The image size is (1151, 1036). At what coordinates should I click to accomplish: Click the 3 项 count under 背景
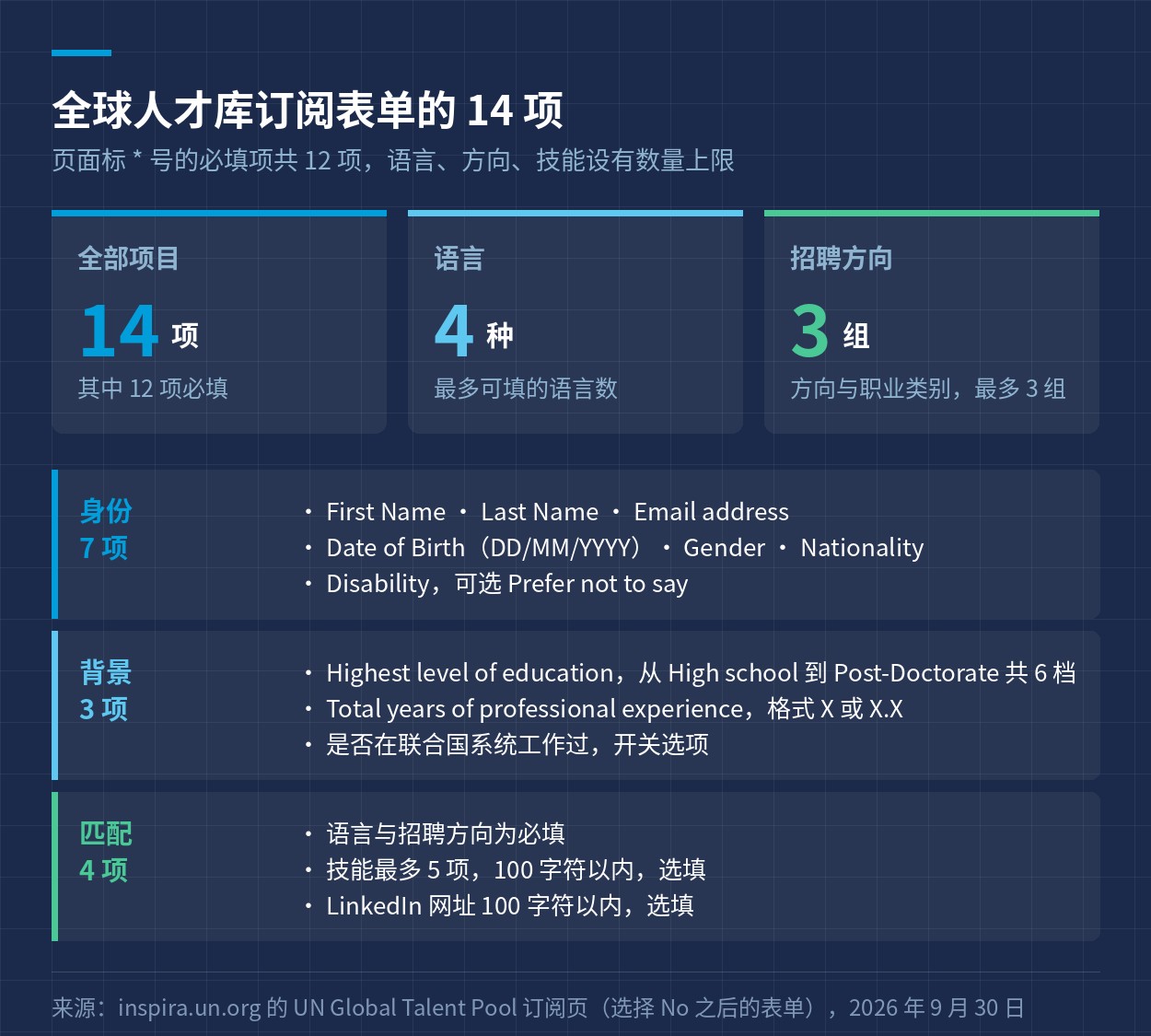pos(103,708)
